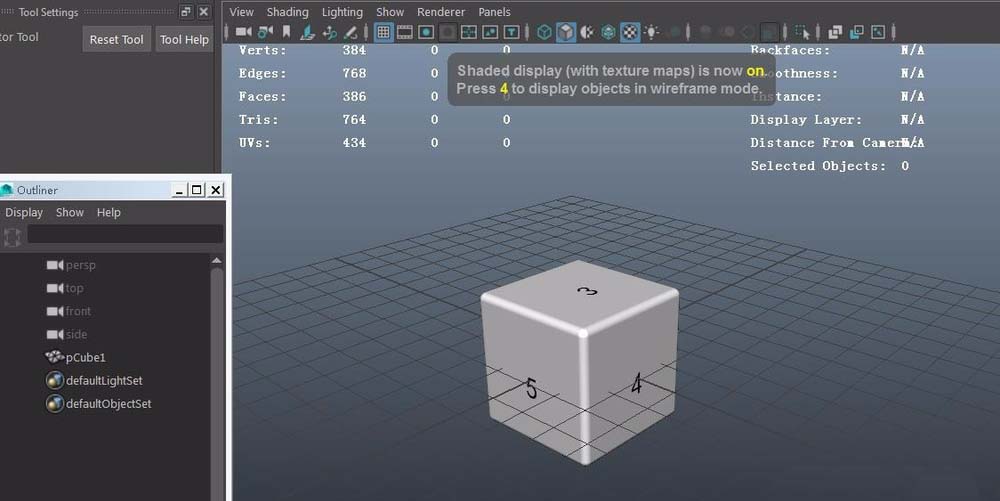Open the Outliner Display dropdown menu

tap(24, 212)
